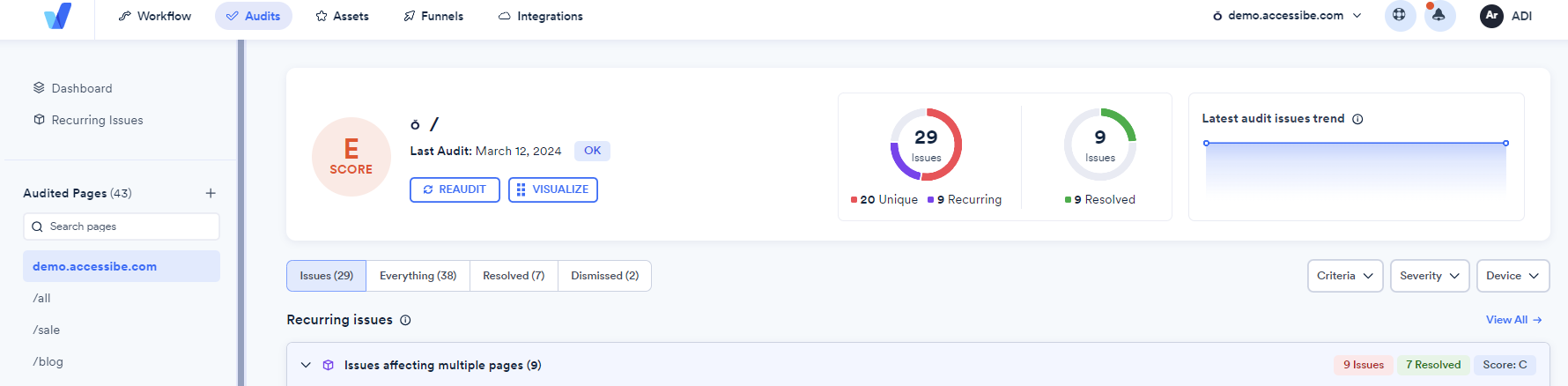Open the demo.accessibe.com site dropdown
This screenshot has width=1568, height=386.
(1287, 16)
